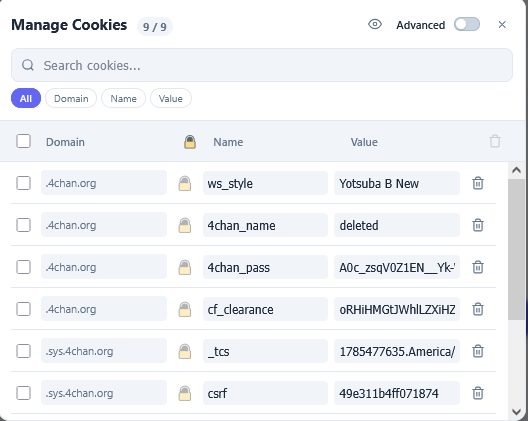The height and width of the screenshot is (421, 528).
Task: Delete the ws_style cookie with trash icon
Action: coord(478,183)
